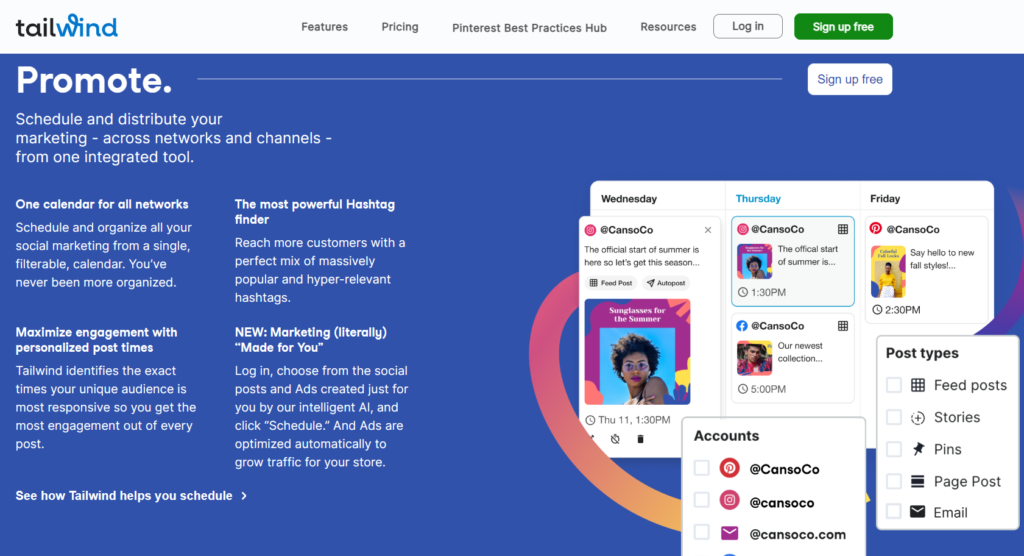Click the Autopost tag on Wednesday card

[666, 283]
